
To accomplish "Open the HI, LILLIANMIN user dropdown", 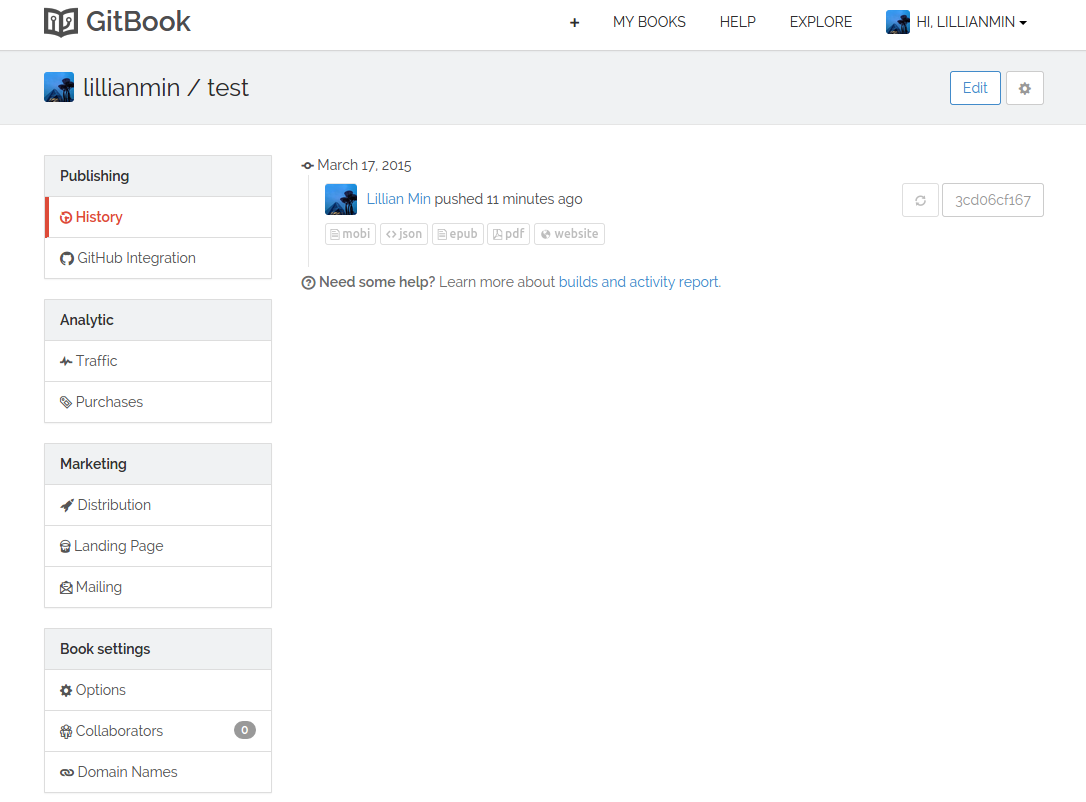I will coord(956,22).
